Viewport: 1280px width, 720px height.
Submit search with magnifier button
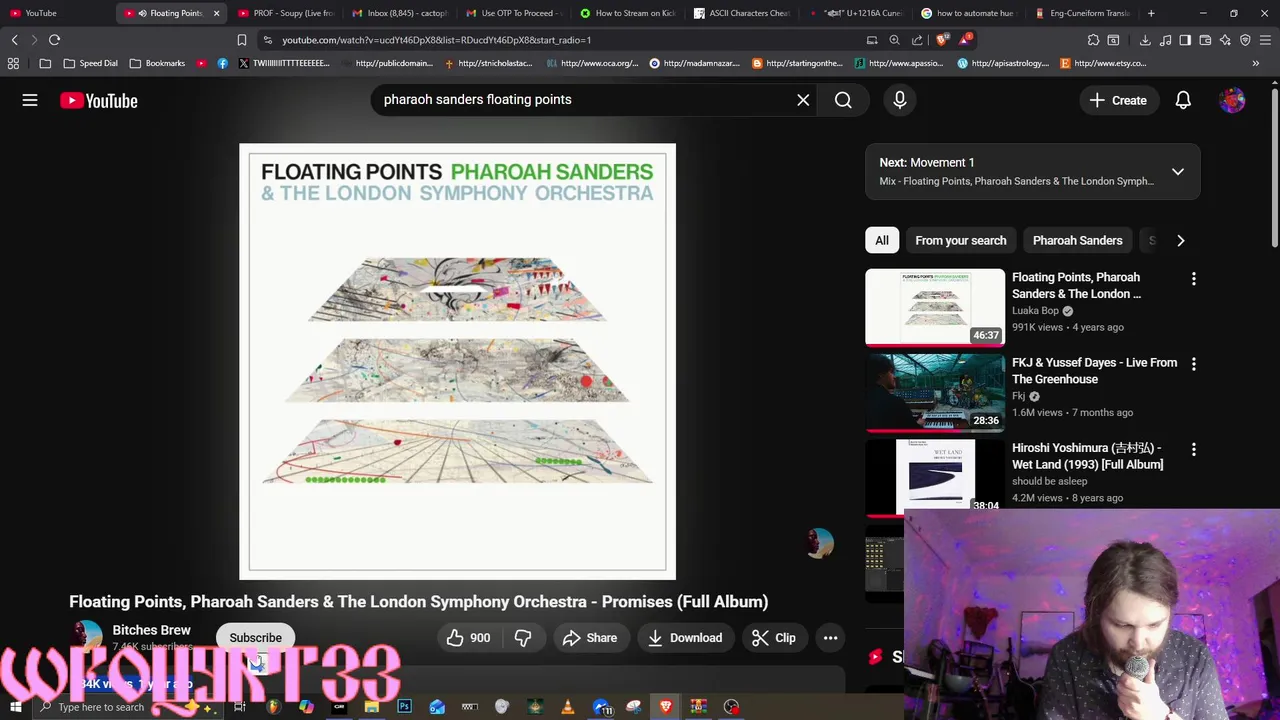(x=843, y=100)
